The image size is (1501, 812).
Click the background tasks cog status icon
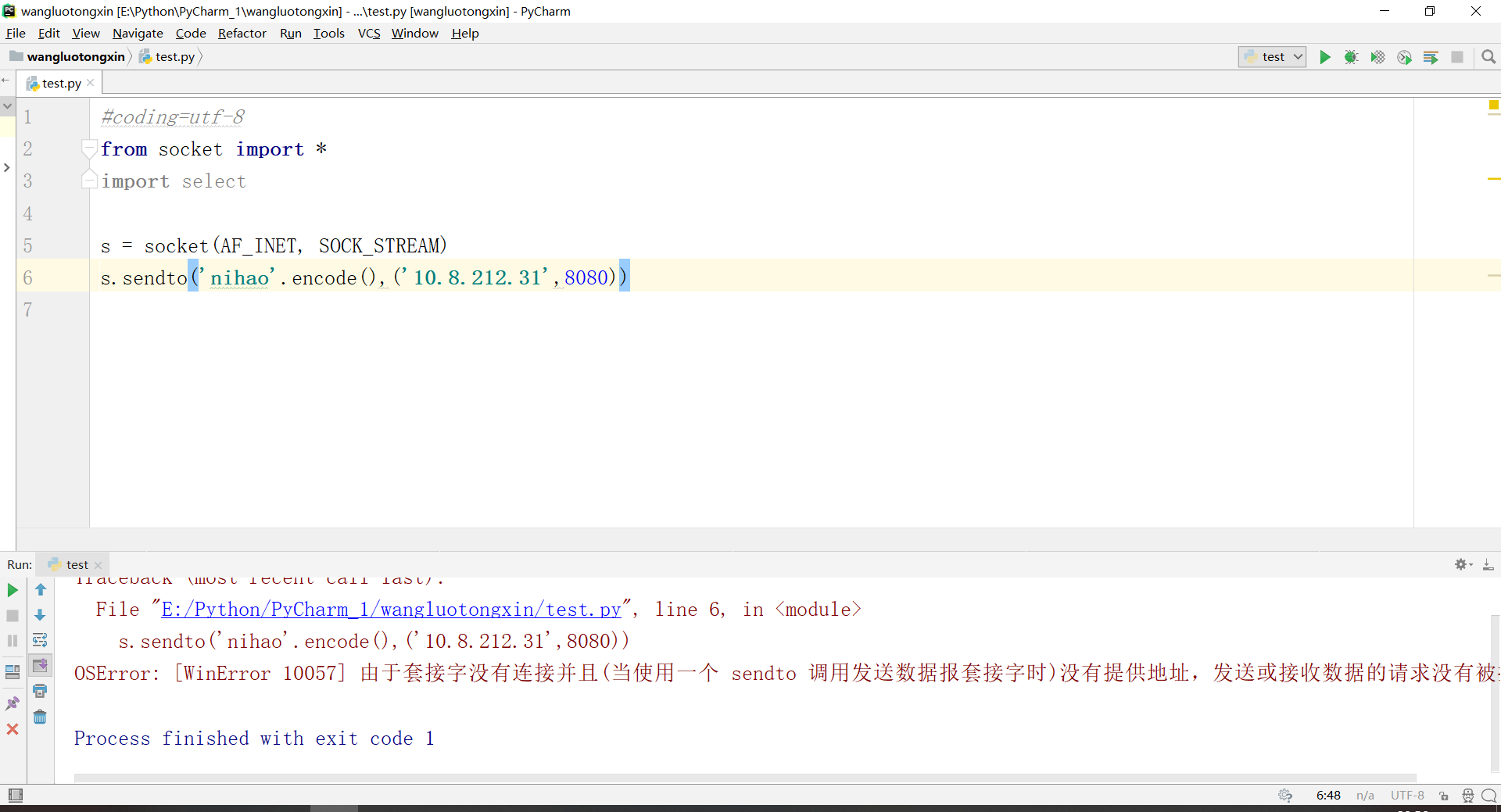coord(1285,795)
